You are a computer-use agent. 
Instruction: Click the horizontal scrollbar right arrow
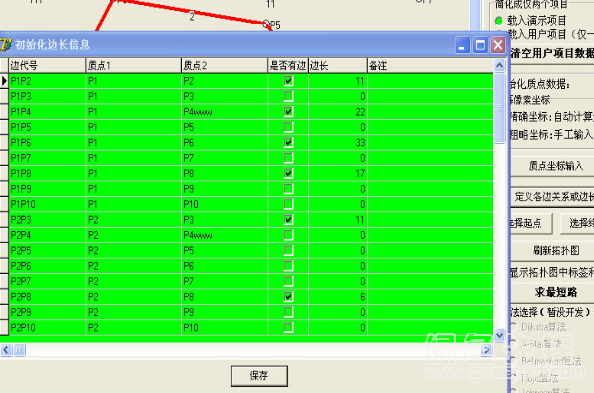[x=486, y=349]
